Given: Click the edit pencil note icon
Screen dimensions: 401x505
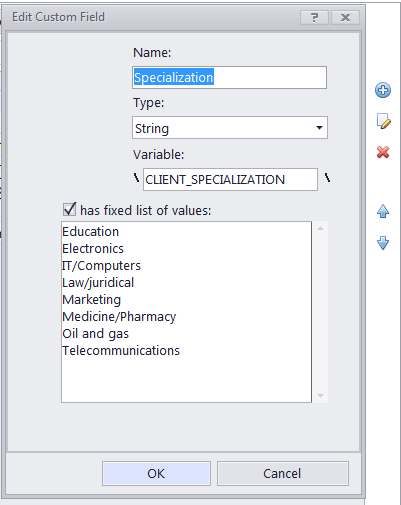Looking at the screenshot, I should point(383,121).
